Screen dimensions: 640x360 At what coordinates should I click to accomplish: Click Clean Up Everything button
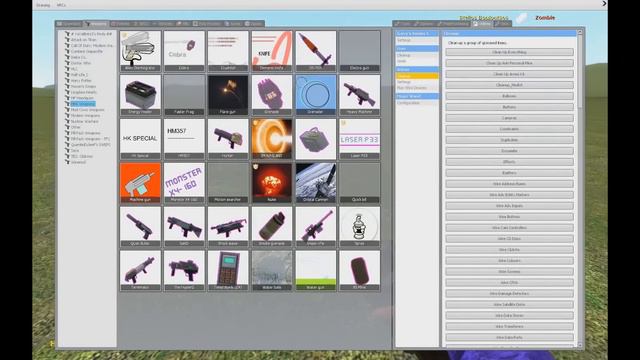point(509,52)
